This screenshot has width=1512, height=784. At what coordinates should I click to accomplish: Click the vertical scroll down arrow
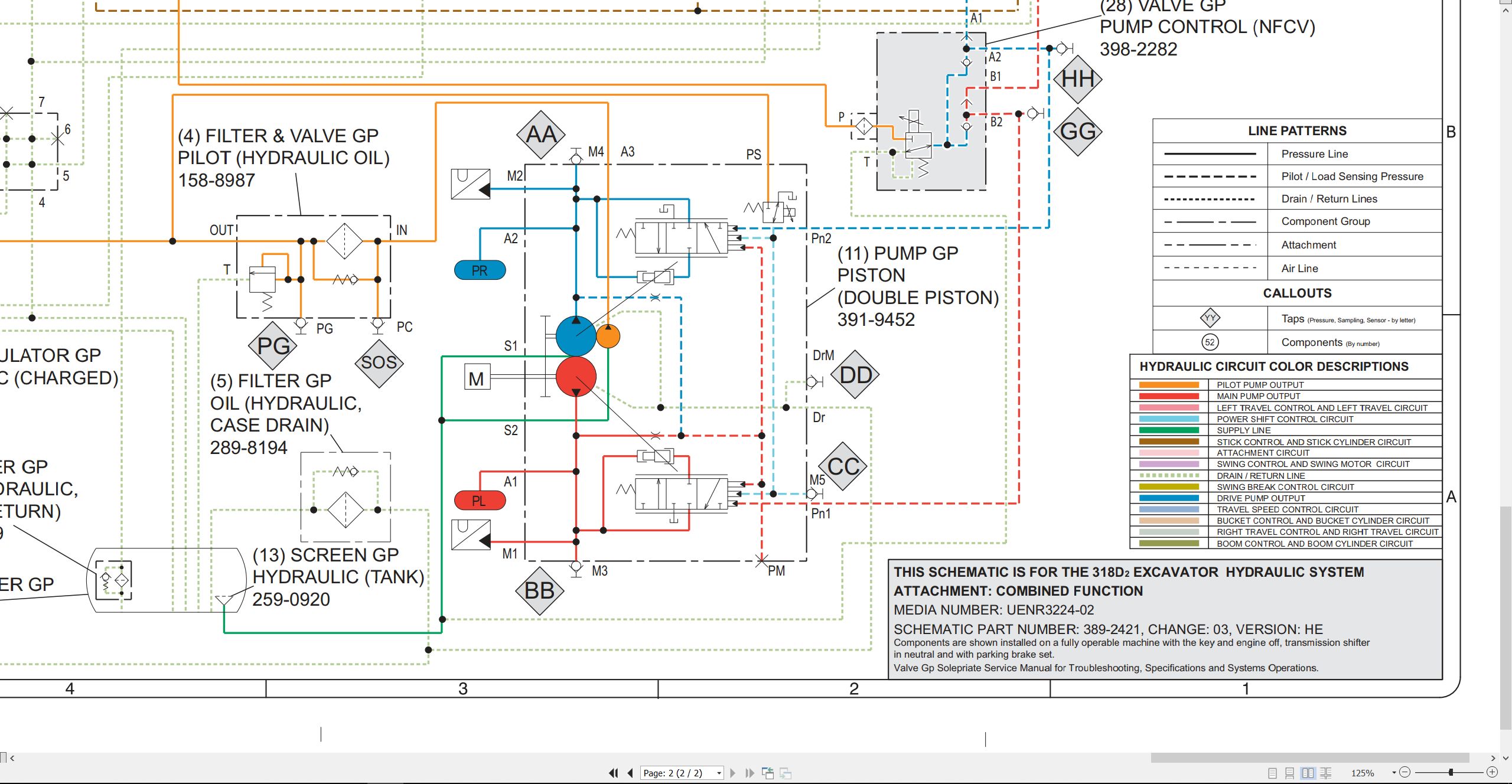coord(1506,758)
